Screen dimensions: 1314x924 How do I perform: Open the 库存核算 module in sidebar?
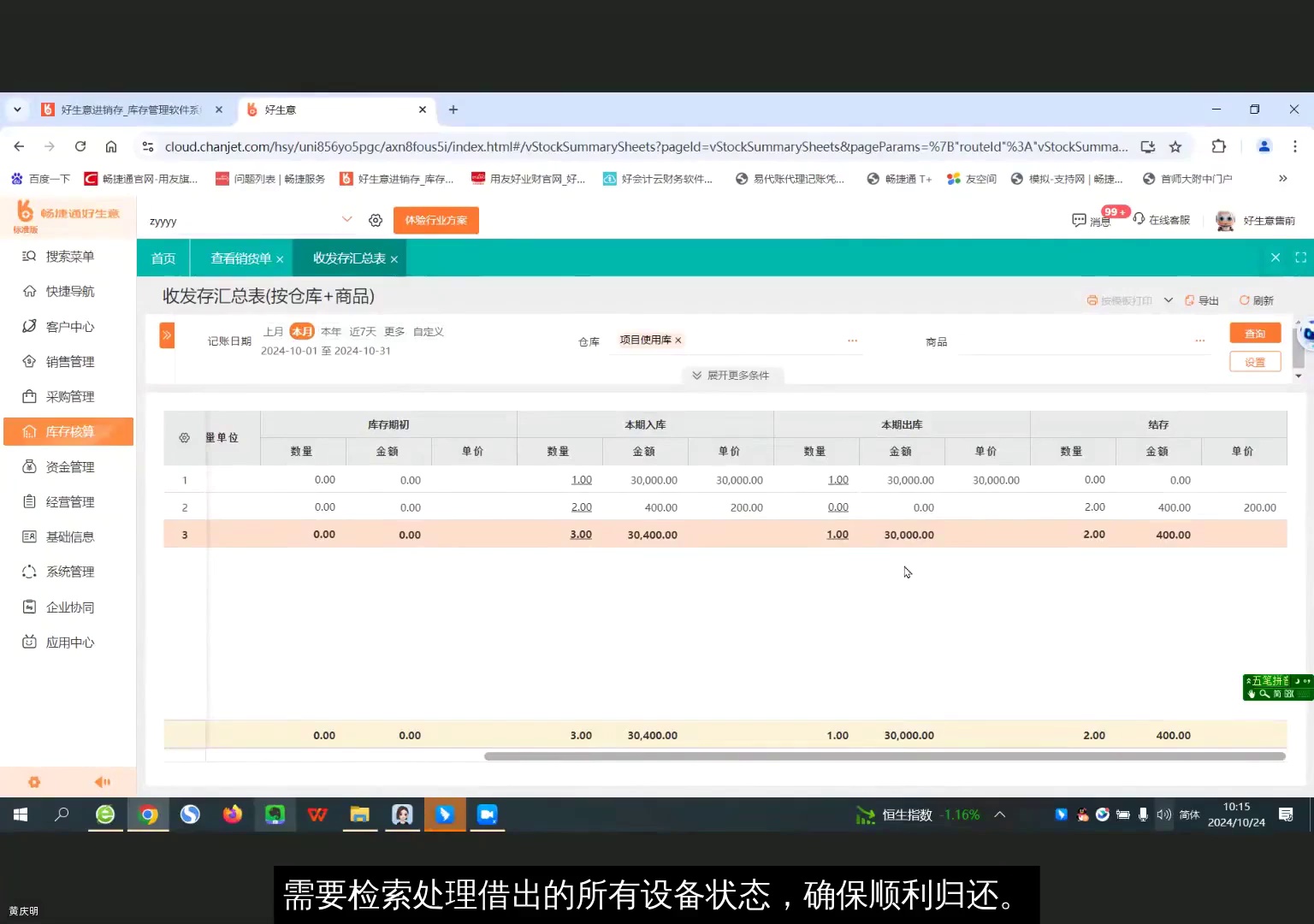point(68,431)
